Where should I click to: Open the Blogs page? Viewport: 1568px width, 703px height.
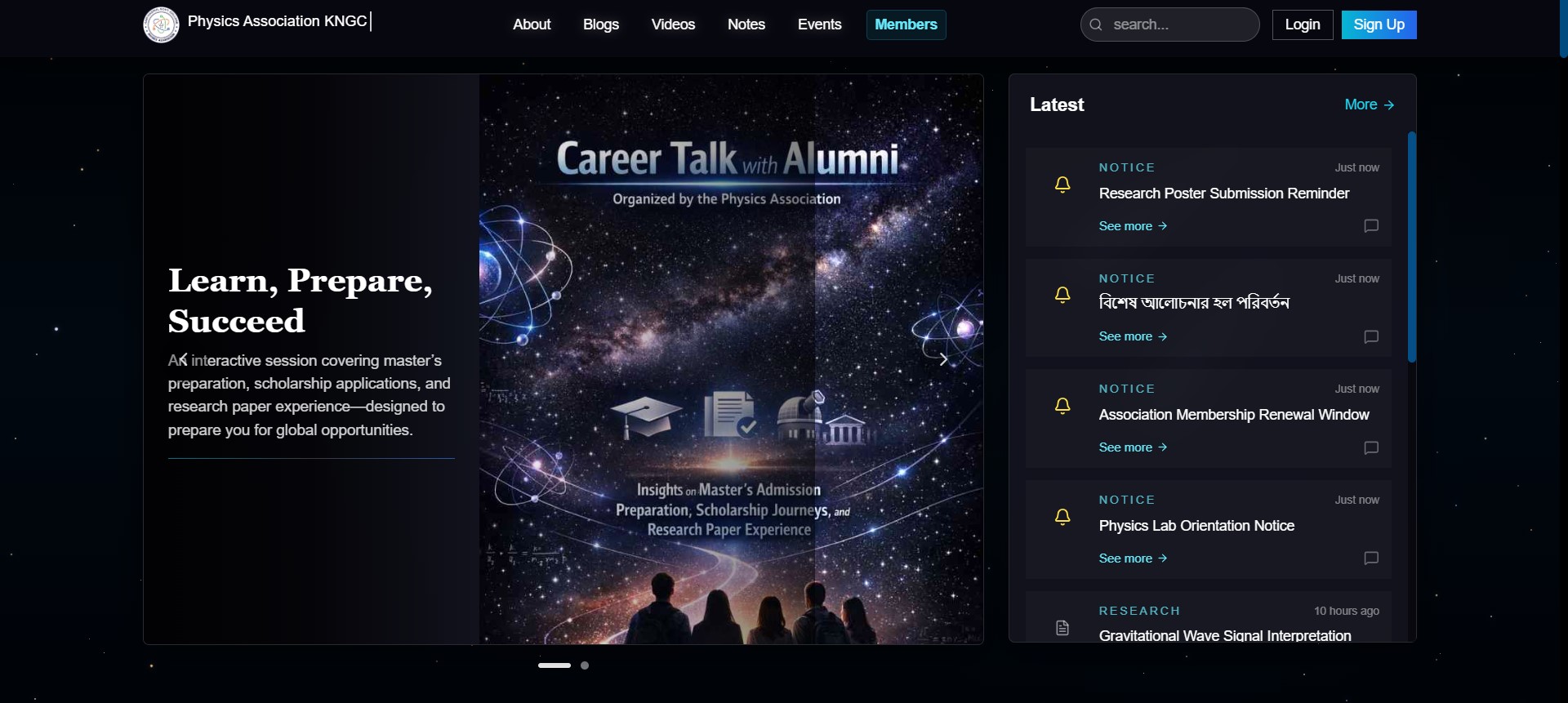(601, 24)
